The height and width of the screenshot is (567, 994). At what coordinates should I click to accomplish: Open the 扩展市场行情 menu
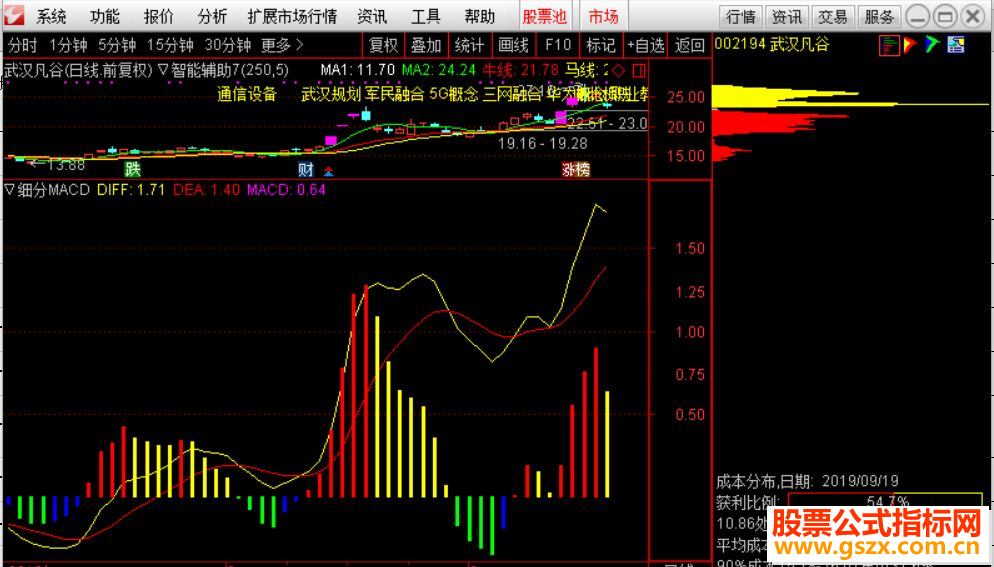[292, 16]
